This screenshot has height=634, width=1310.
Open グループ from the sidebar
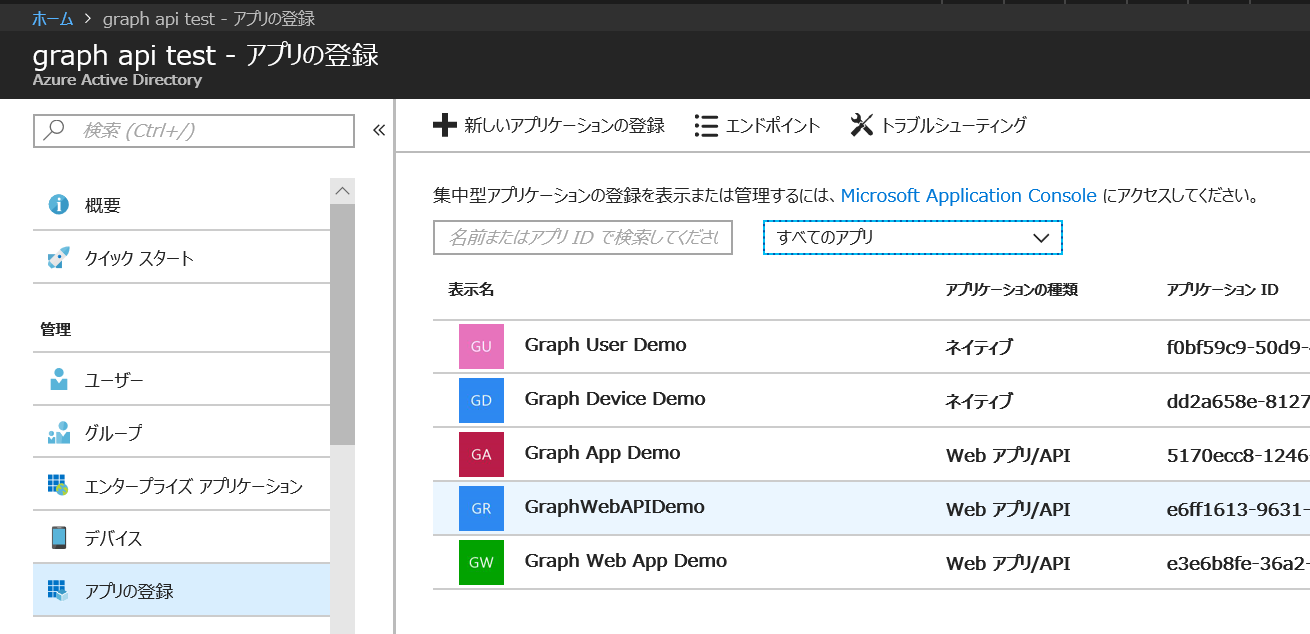pos(59,431)
